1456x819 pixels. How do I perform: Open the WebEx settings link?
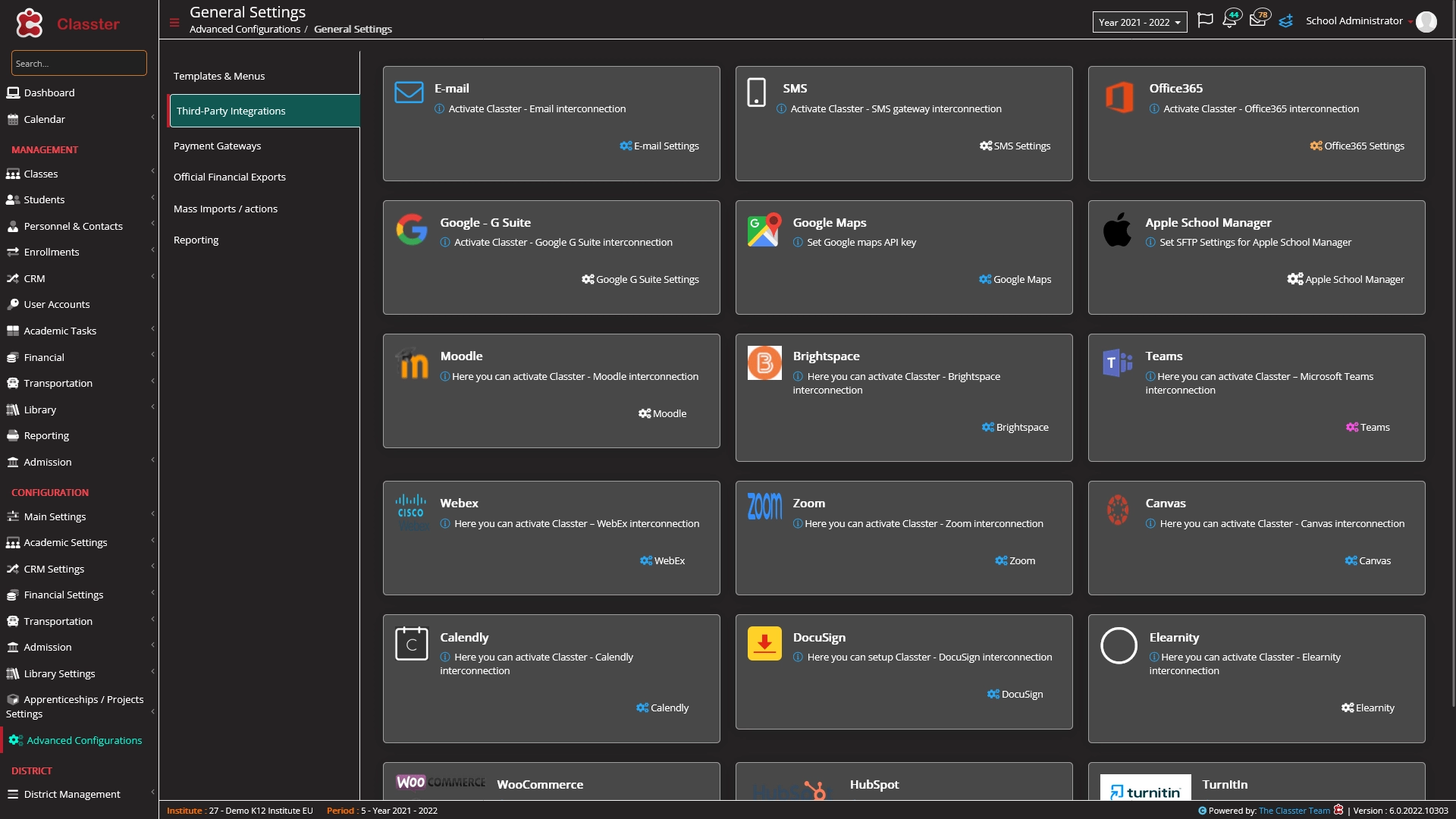(x=662, y=560)
